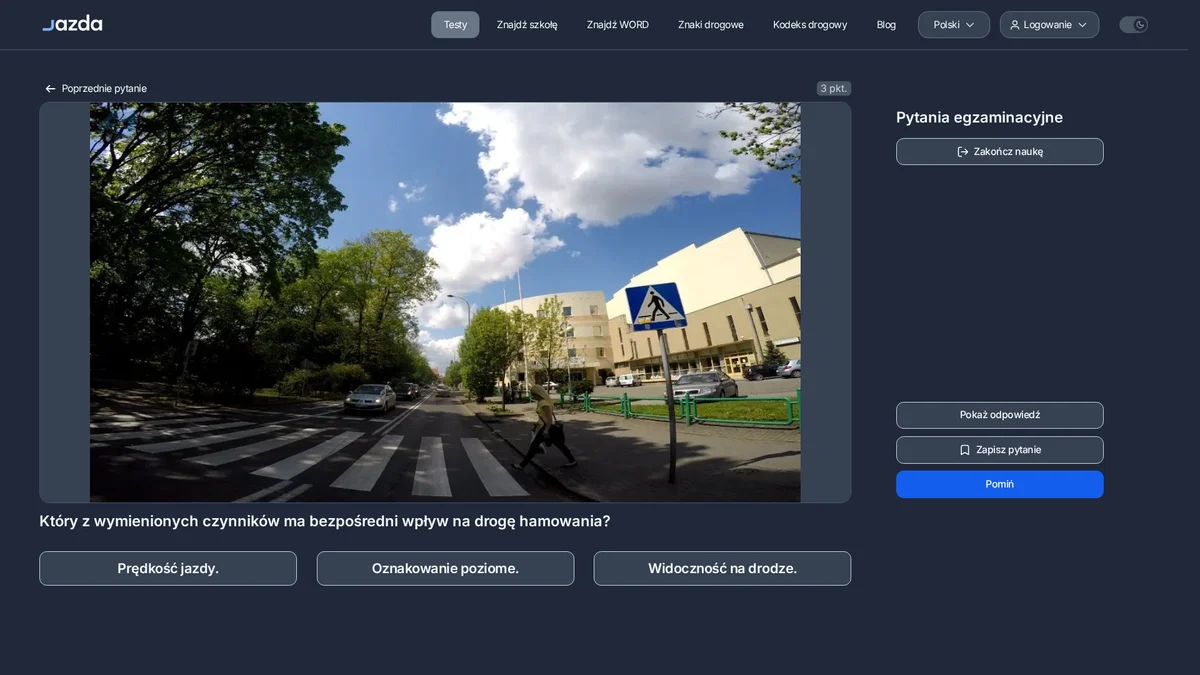Viewport: 1200px width, 675px height.
Task: Click the exit icon in Zakończ naukę
Action: click(x=963, y=152)
